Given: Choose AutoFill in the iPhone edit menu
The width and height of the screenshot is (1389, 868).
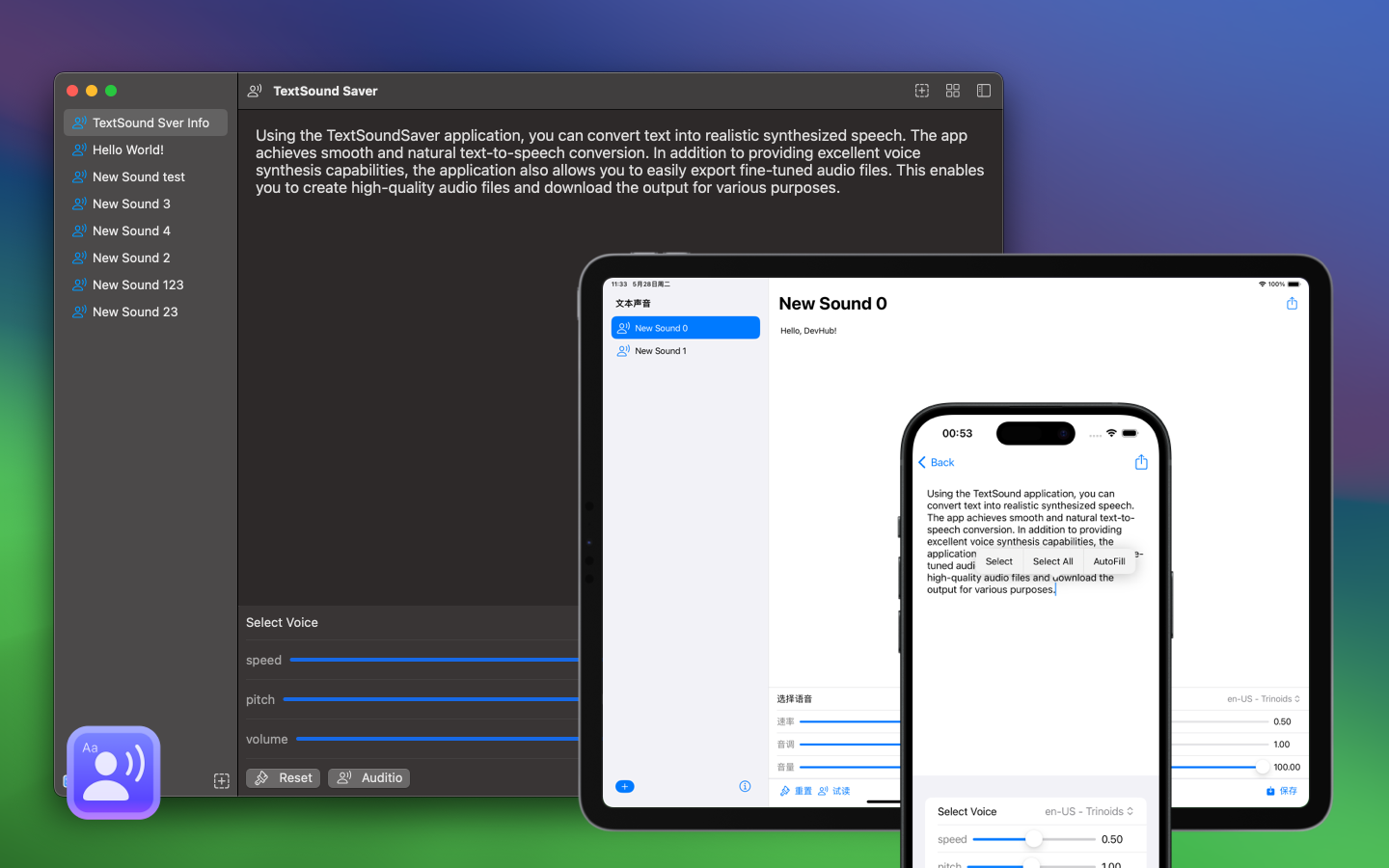Looking at the screenshot, I should tap(1109, 561).
